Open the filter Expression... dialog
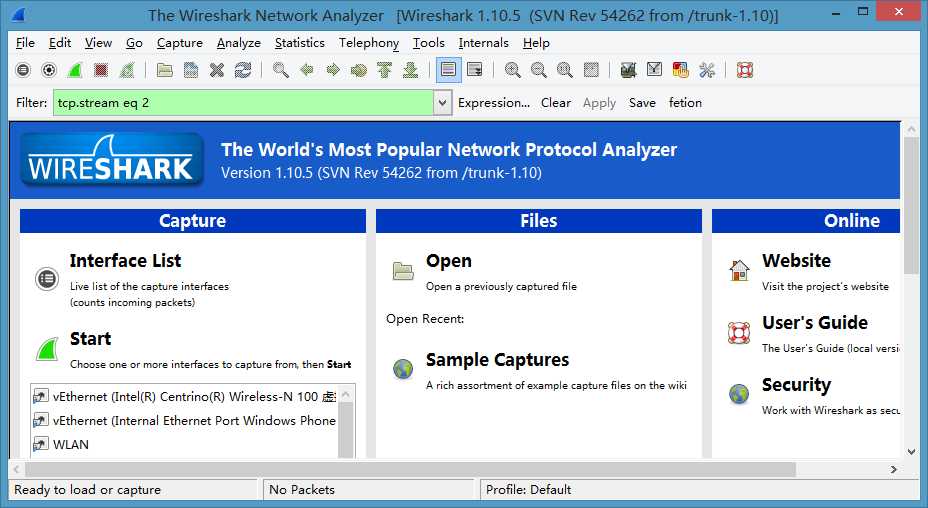The image size is (928, 508). (x=494, y=103)
